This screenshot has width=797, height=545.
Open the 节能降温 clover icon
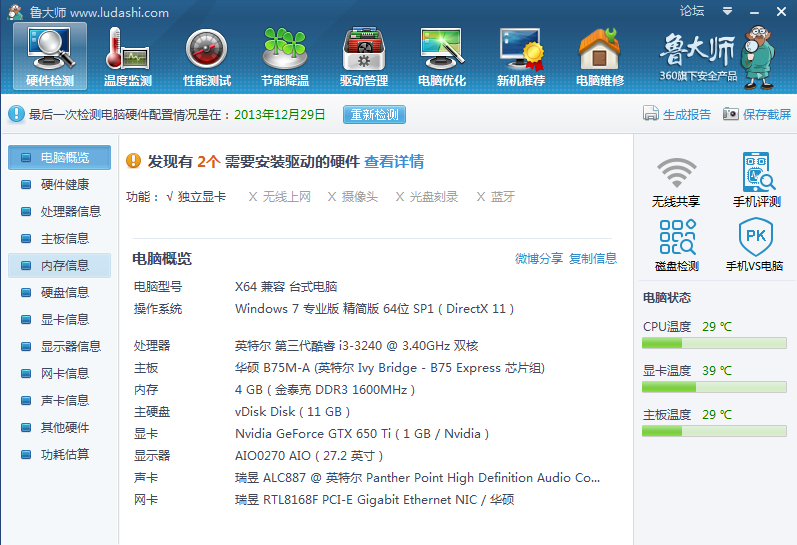(x=285, y=56)
